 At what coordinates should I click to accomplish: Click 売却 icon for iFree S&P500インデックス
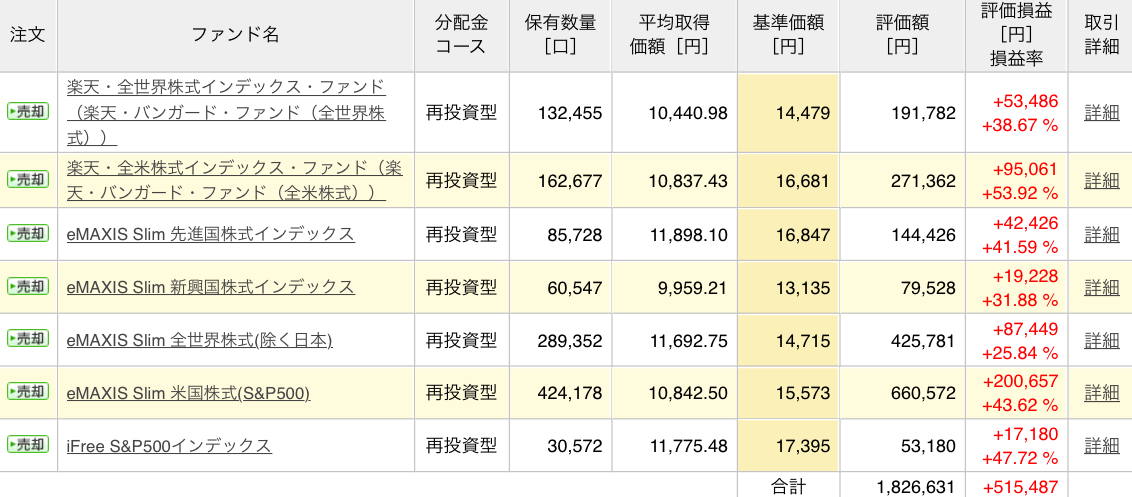28,444
